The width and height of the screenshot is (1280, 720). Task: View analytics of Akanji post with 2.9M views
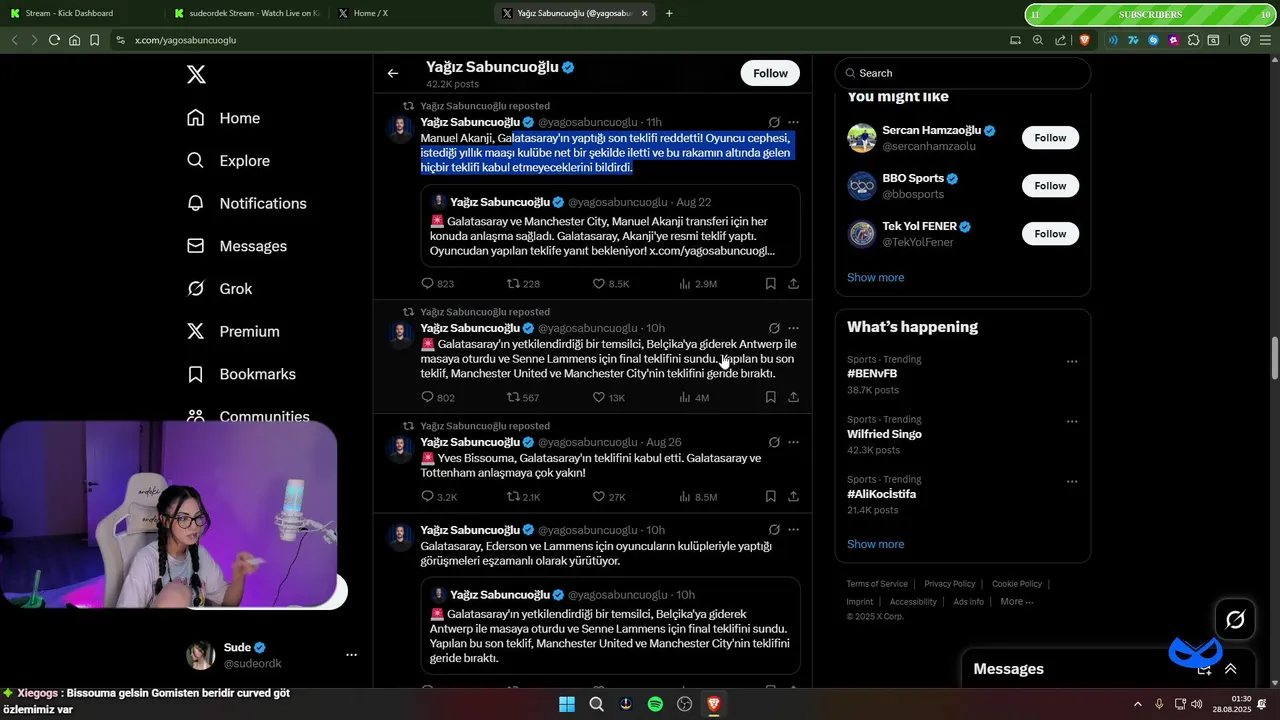698,284
